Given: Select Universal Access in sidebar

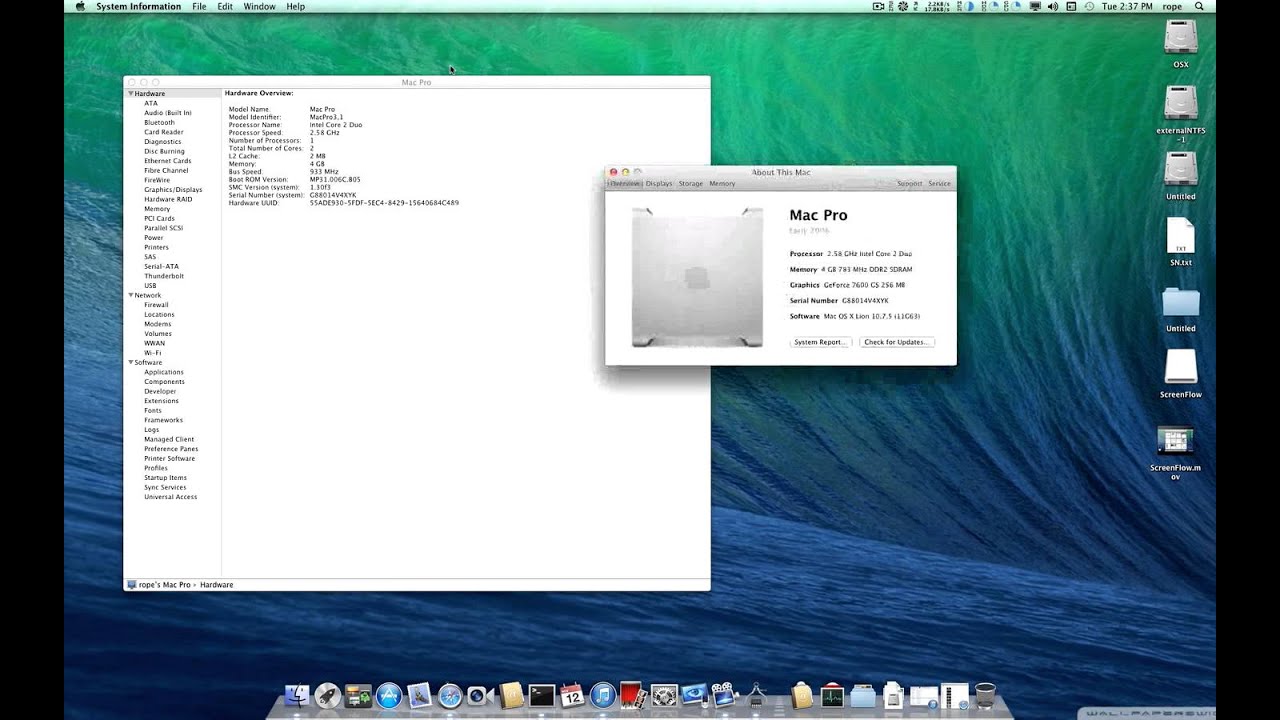Looking at the screenshot, I should (x=170, y=497).
